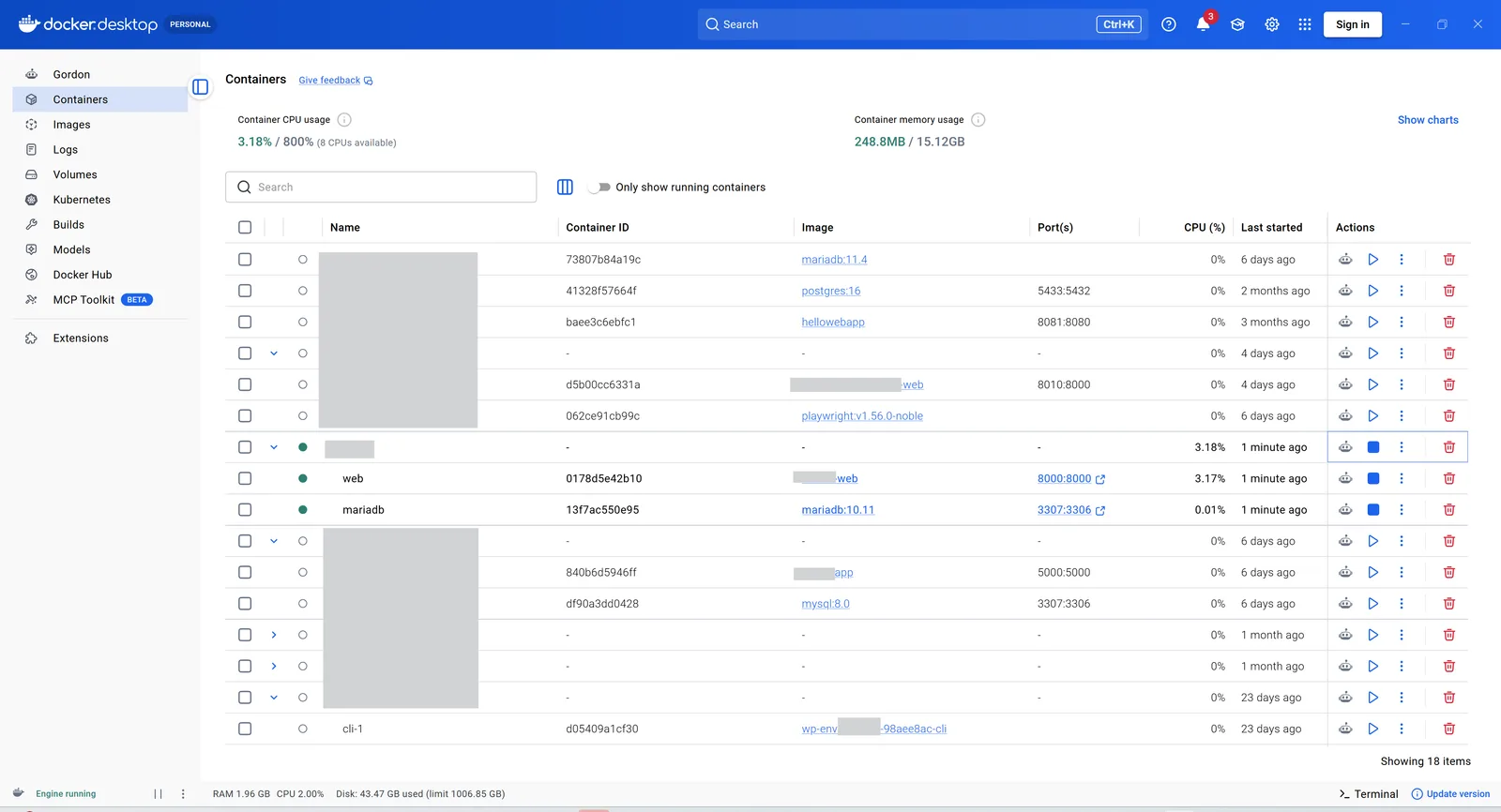Open Docker Desktop settings gear
Screen dimensions: 1501x812
[x=1272, y=24]
